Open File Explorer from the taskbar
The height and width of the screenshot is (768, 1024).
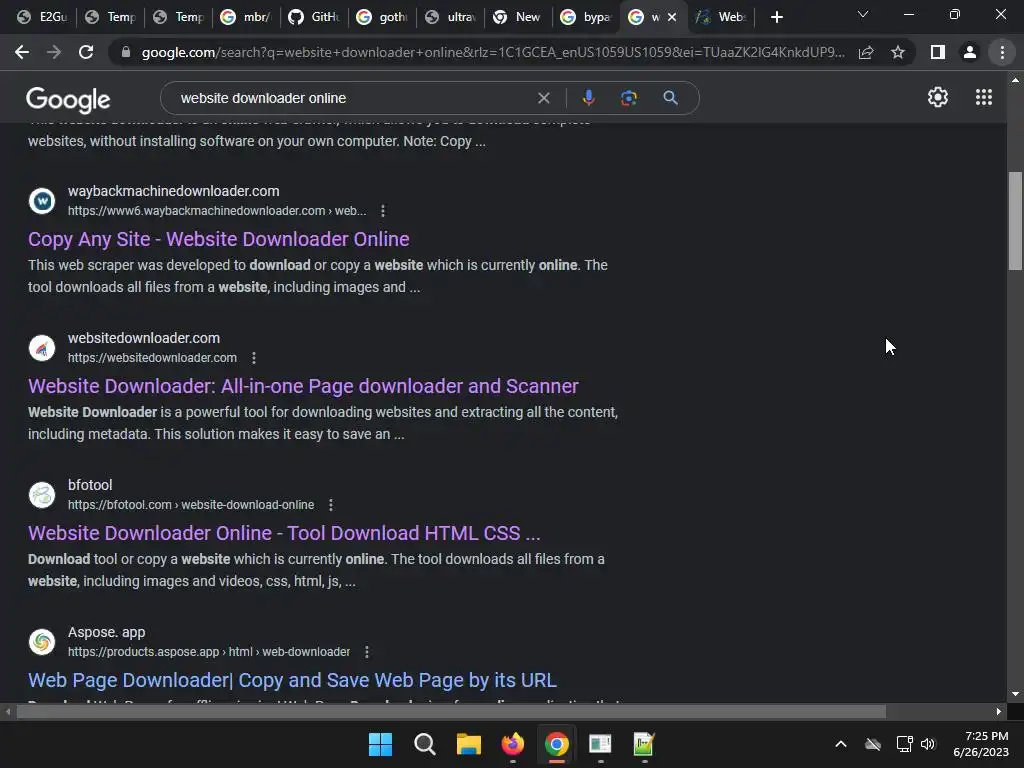point(468,744)
